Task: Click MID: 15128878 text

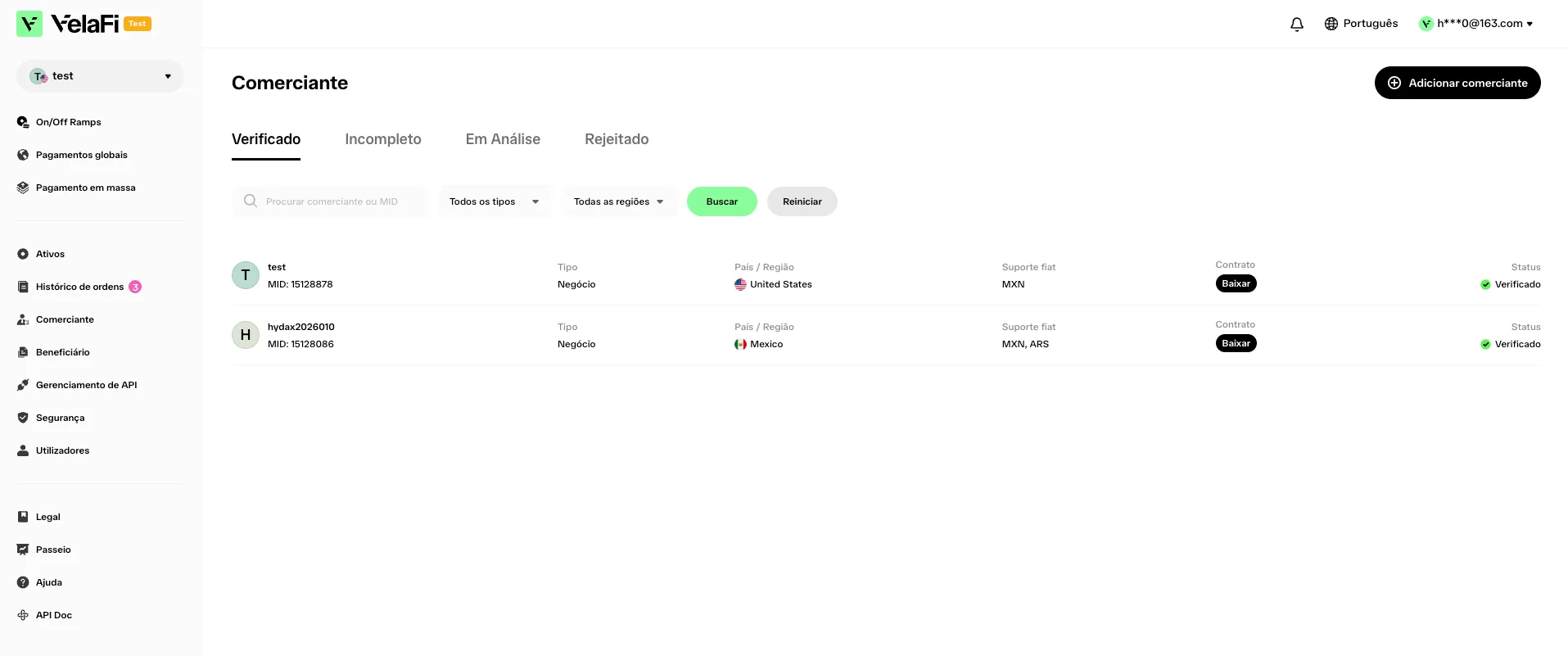Action: click(x=300, y=284)
